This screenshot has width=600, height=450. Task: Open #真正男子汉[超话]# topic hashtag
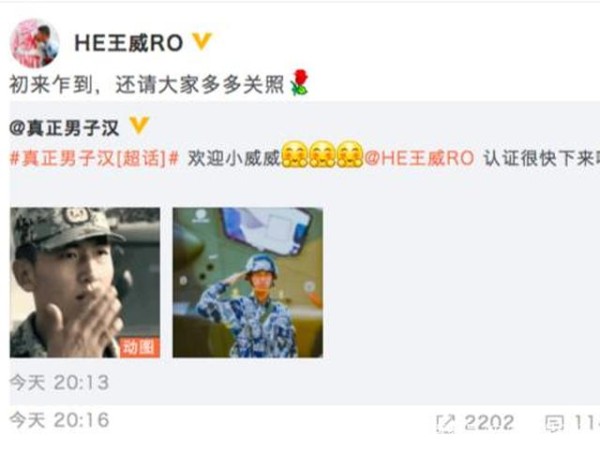click(x=94, y=158)
